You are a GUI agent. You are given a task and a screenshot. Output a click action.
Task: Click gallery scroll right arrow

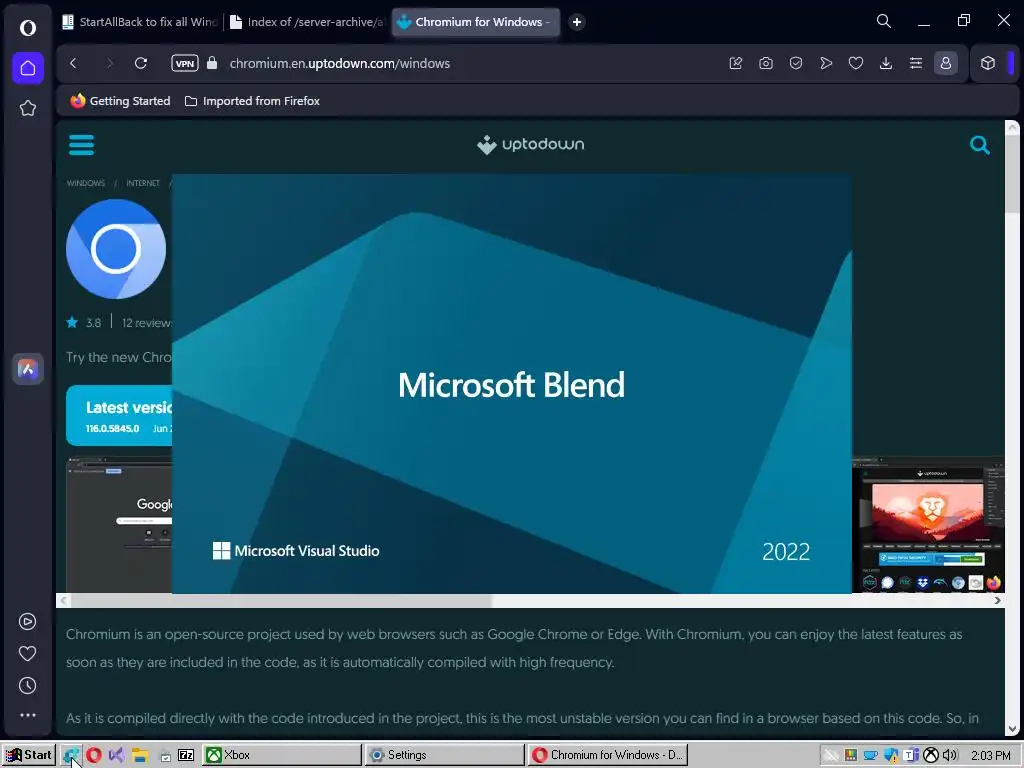(997, 601)
